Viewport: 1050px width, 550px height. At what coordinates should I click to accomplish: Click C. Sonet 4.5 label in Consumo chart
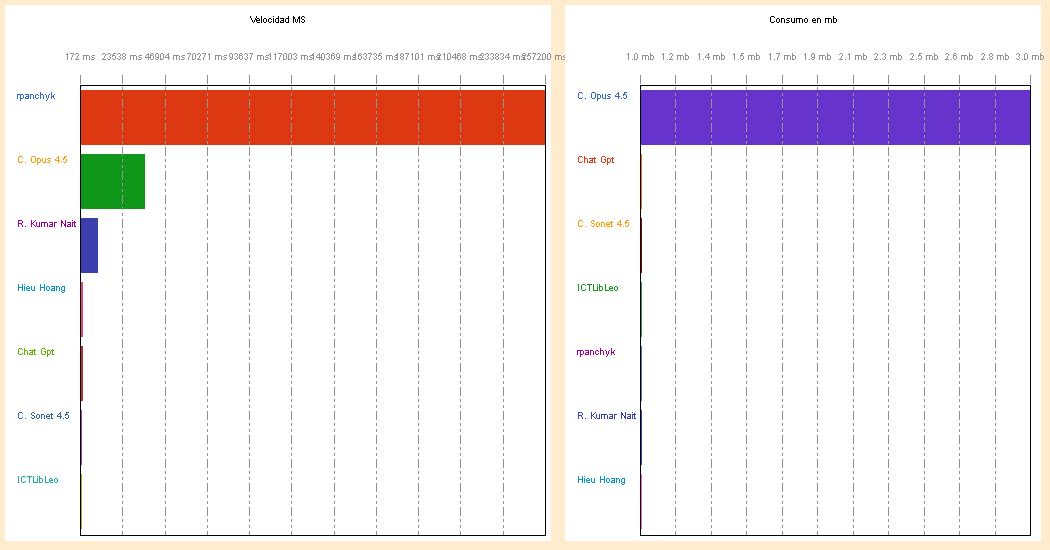pos(603,224)
